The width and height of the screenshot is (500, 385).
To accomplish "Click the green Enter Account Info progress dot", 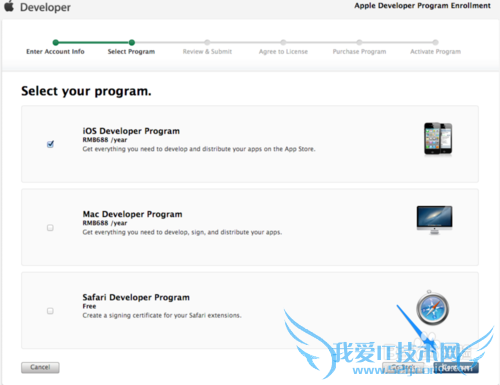I will [x=56, y=42].
